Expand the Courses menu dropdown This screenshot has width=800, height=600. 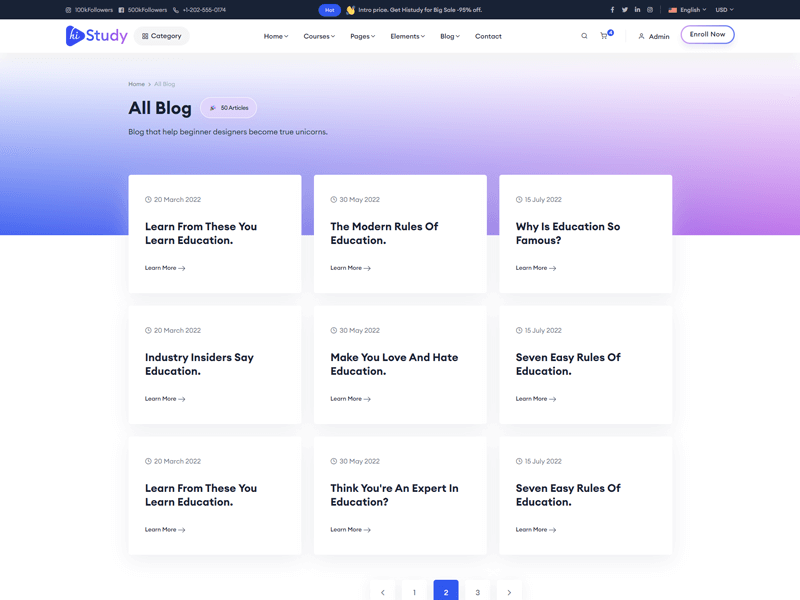pos(319,36)
